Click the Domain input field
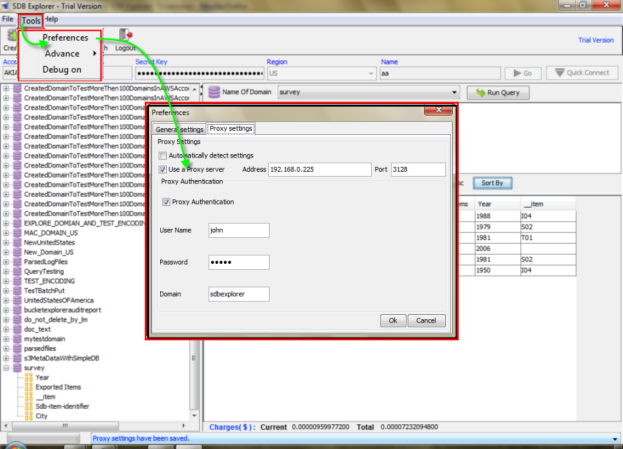Screen dimensions: 623x449 tap(239, 294)
